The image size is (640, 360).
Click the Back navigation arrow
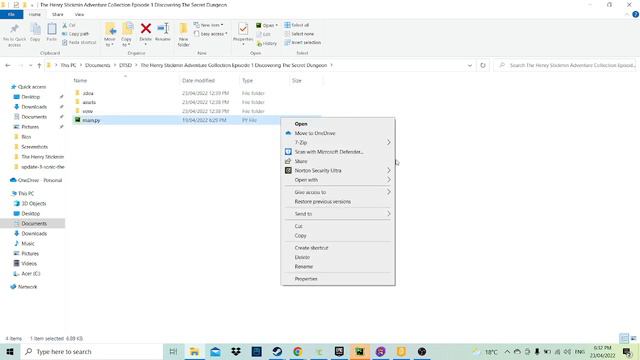click(8, 65)
